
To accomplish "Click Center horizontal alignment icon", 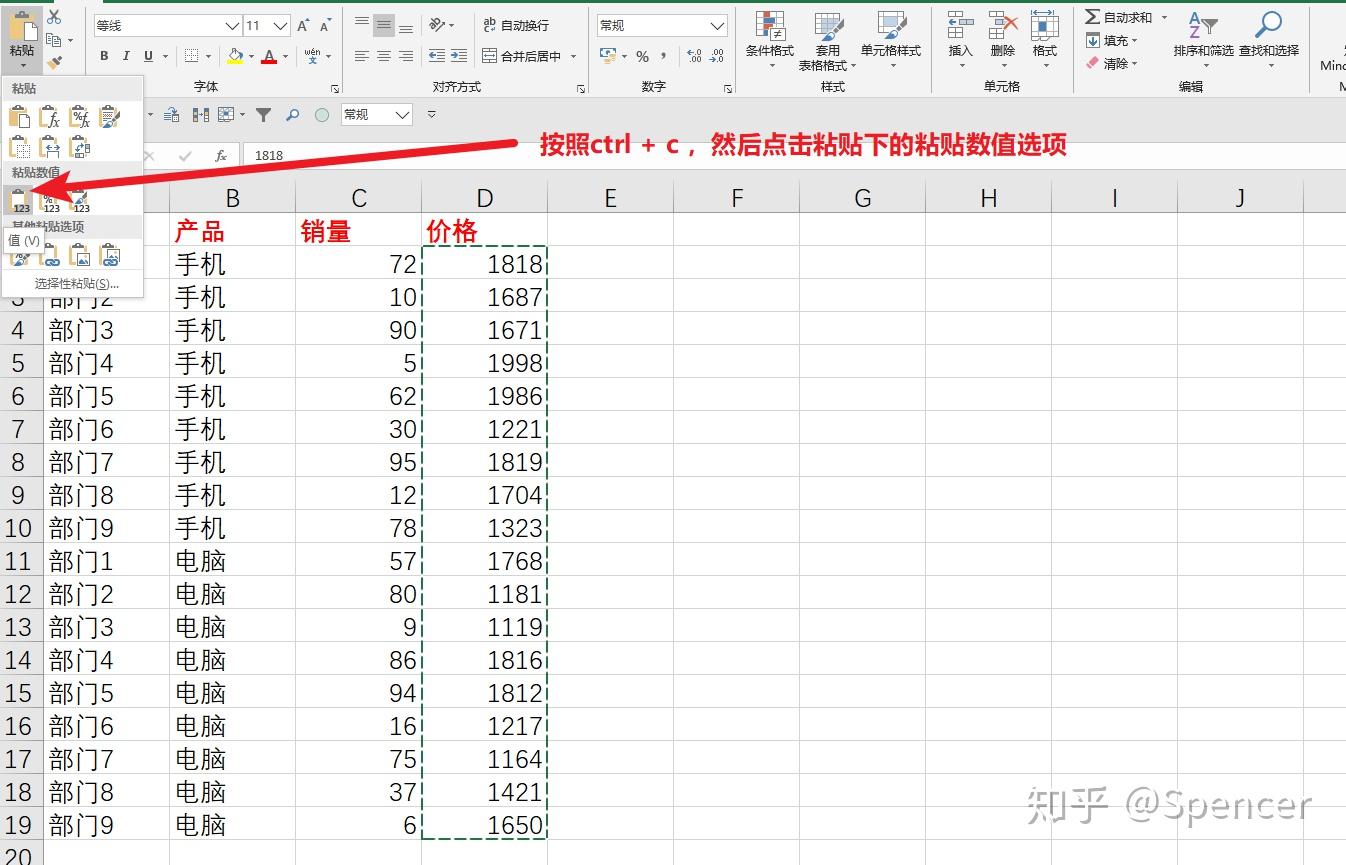I will pyautogui.click(x=384, y=56).
